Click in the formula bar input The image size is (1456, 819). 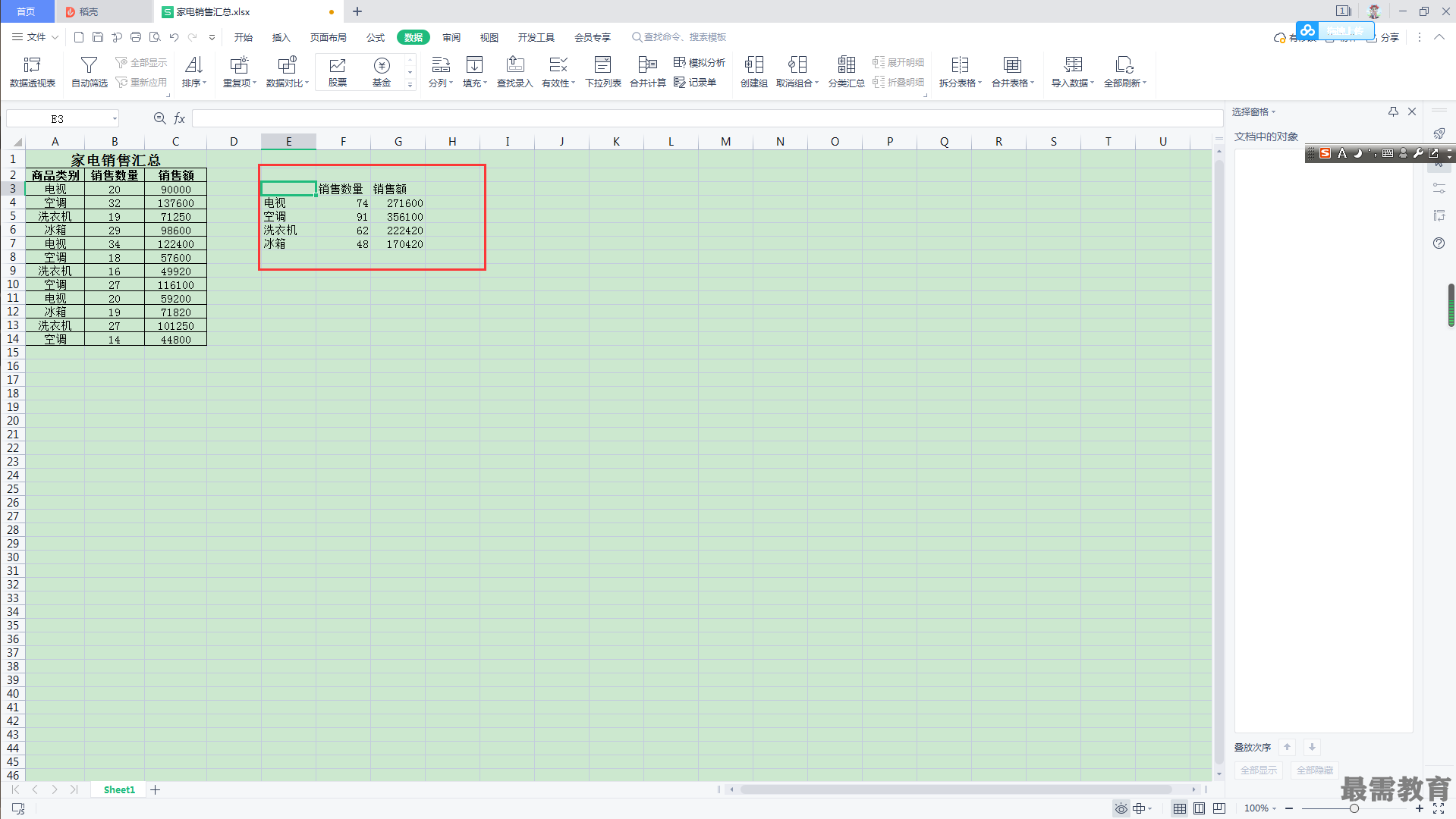(707, 118)
